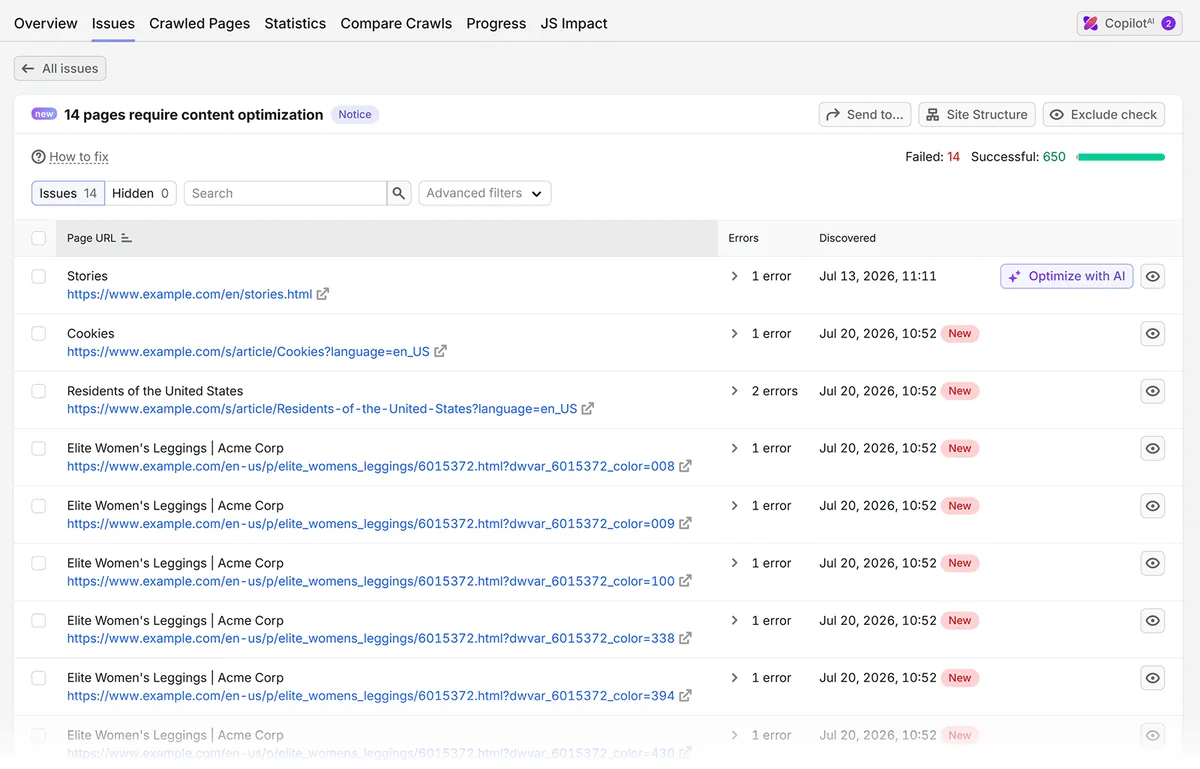Switch to the Overview tab
1200x769 pixels.
(46, 23)
